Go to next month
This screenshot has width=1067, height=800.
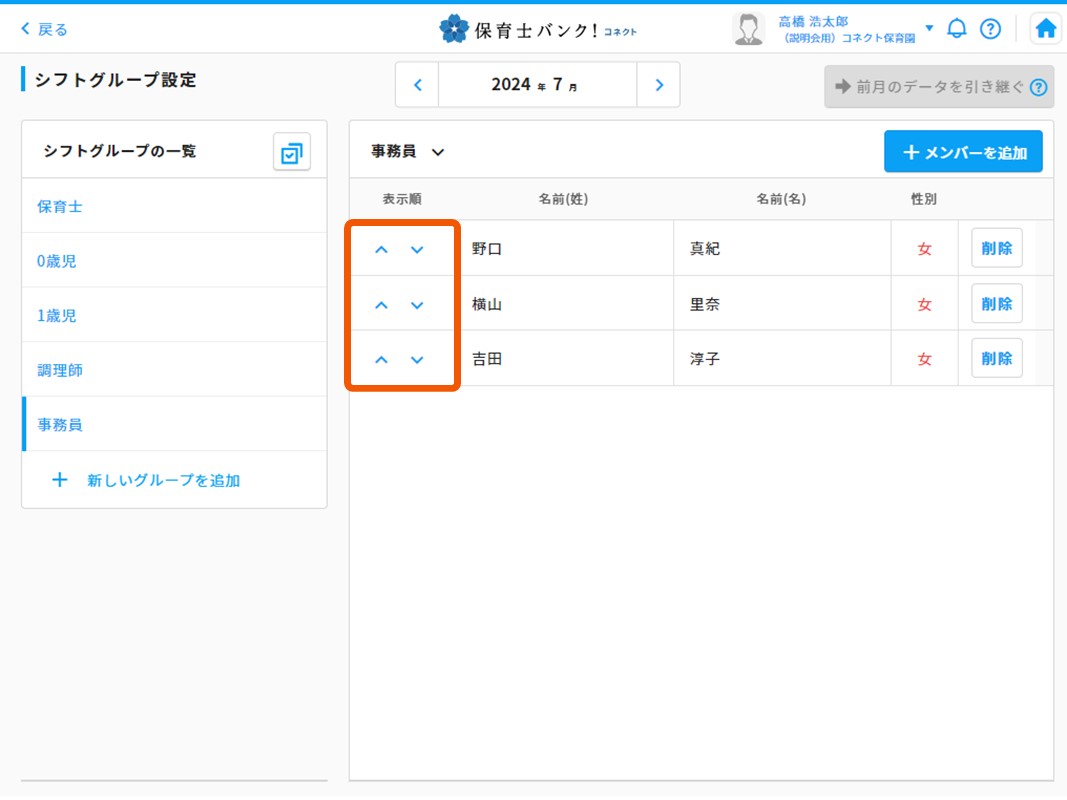point(658,85)
